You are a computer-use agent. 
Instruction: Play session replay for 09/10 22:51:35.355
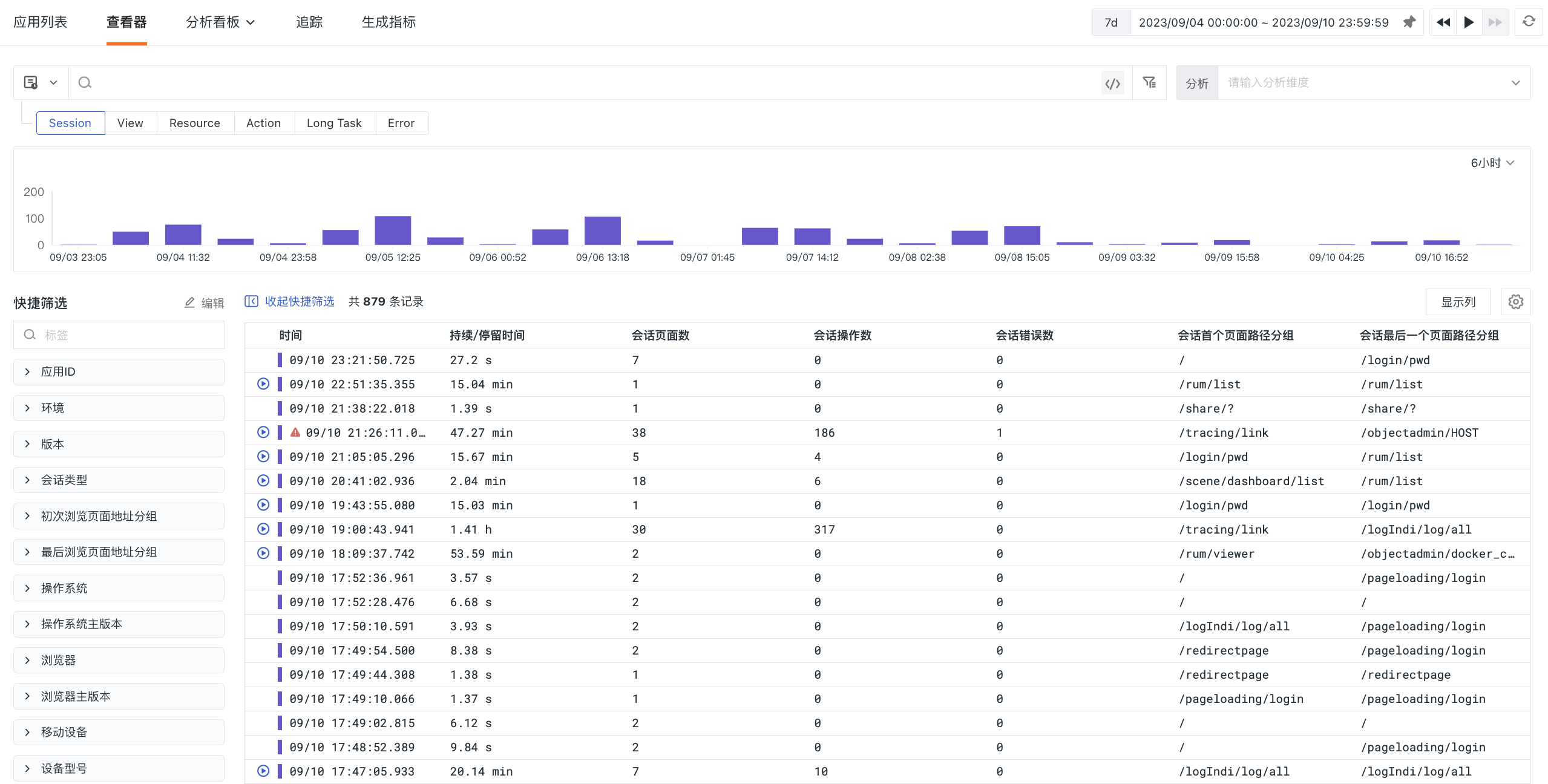point(263,384)
